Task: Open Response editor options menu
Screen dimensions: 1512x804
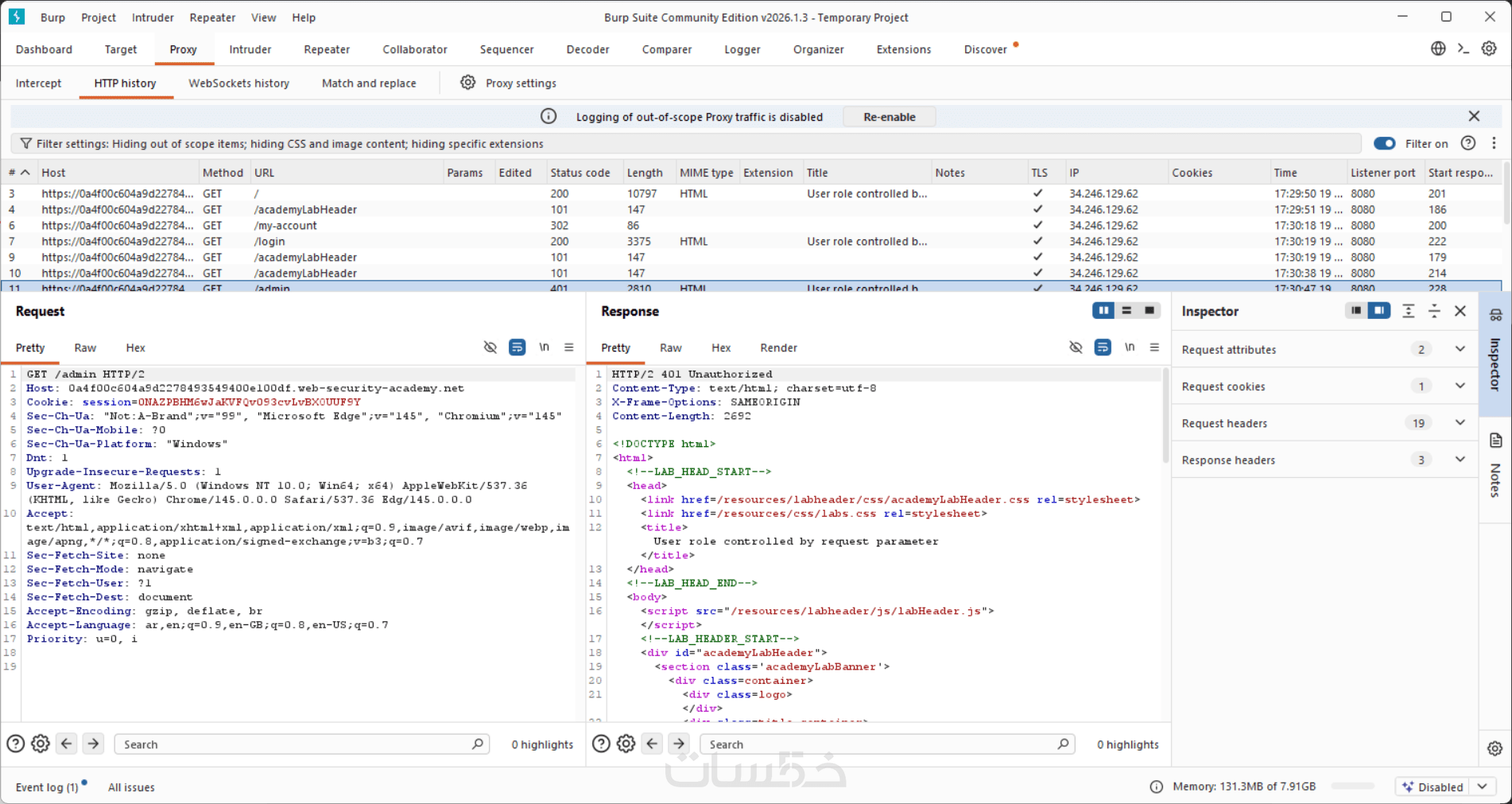Action: [1154, 347]
